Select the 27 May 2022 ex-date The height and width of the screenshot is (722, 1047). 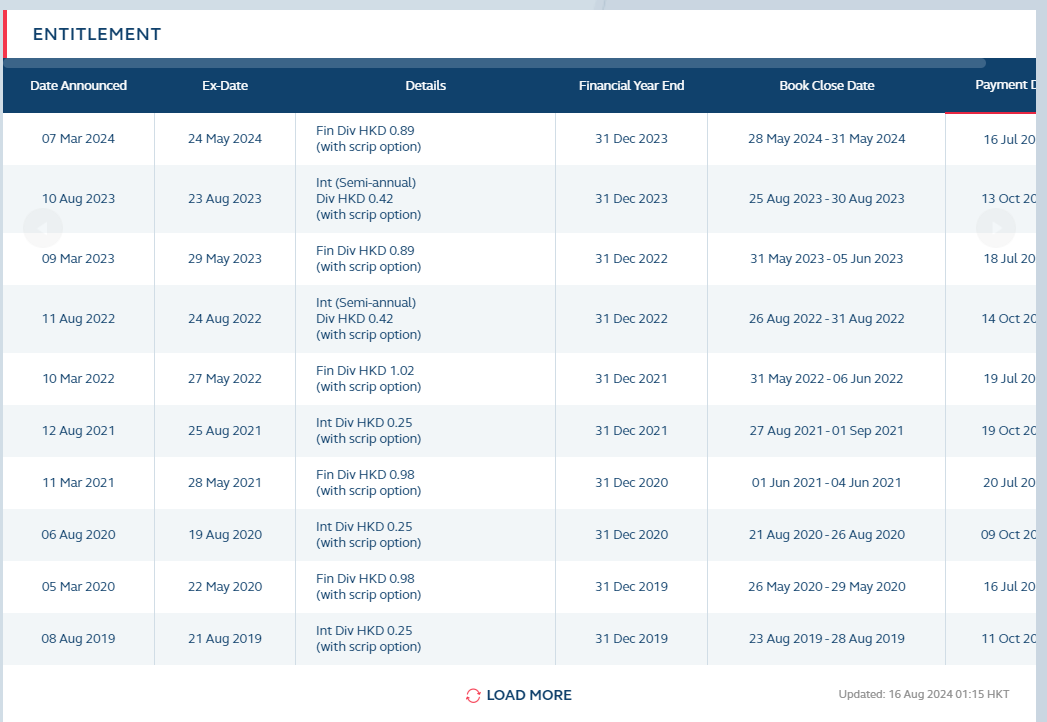pyautogui.click(x=225, y=379)
